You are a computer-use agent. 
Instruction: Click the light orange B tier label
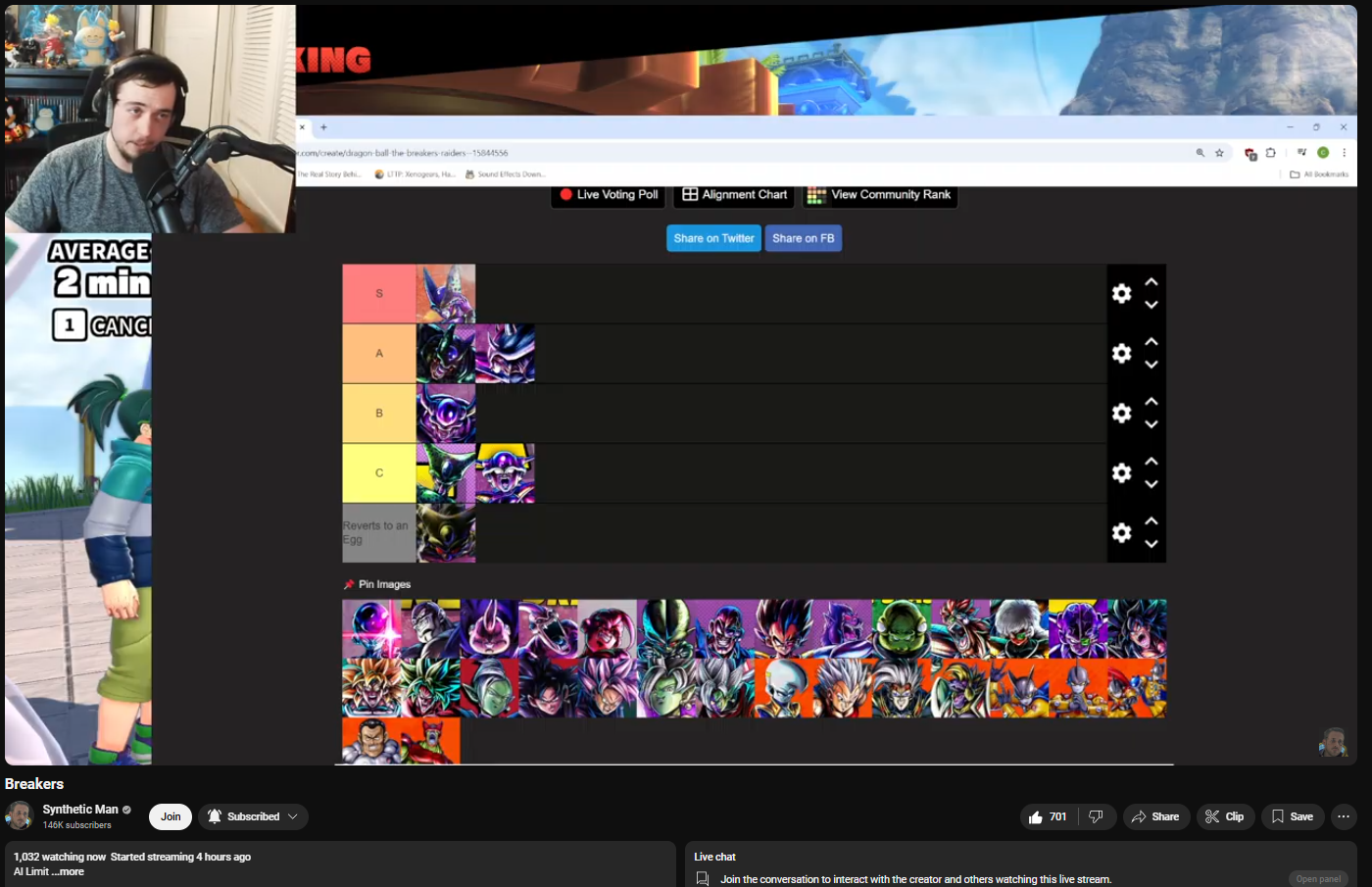click(379, 413)
